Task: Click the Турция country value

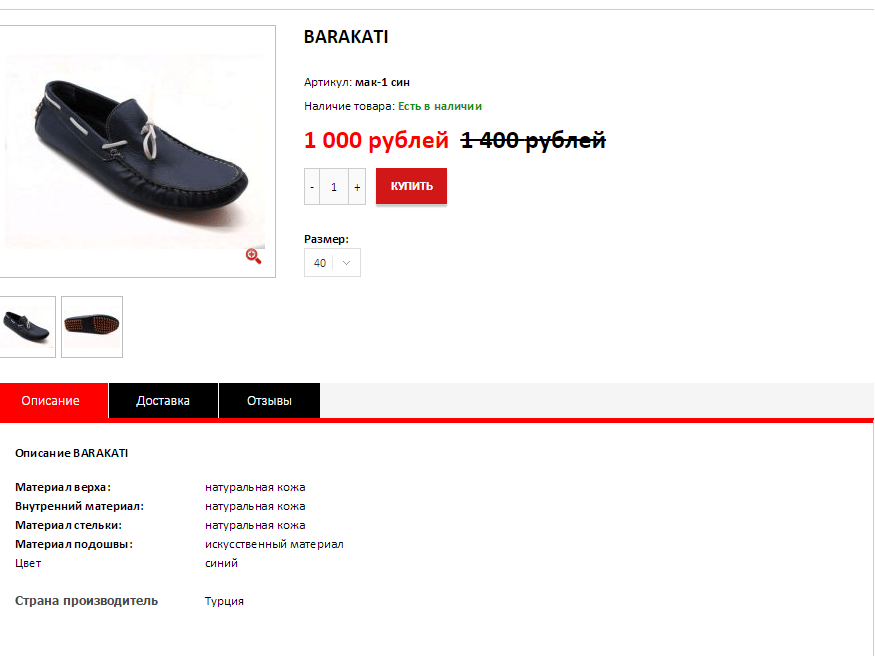Action: (224, 601)
